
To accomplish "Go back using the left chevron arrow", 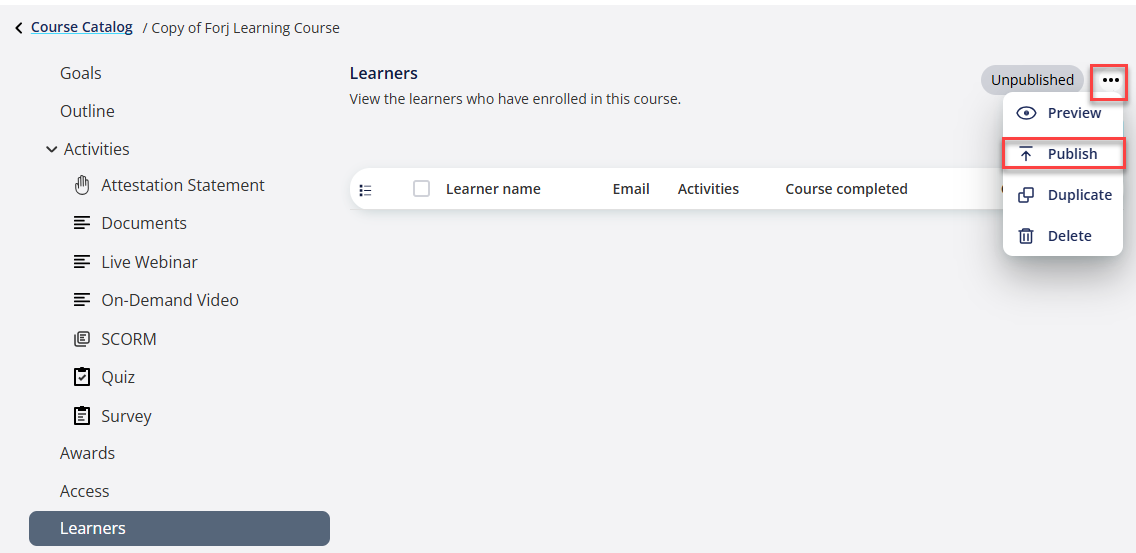I will 19,28.
